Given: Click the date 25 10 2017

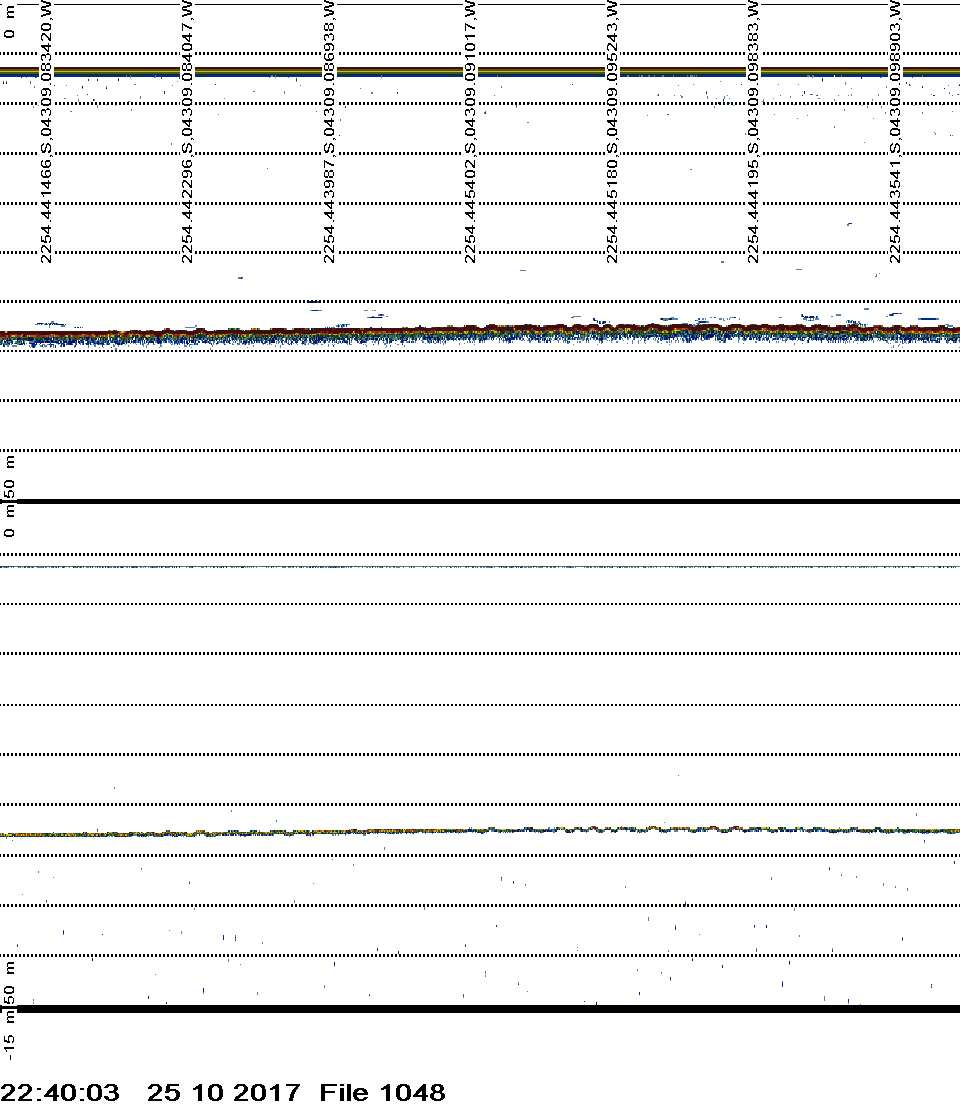Looking at the screenshot, I should point(223,1093).
